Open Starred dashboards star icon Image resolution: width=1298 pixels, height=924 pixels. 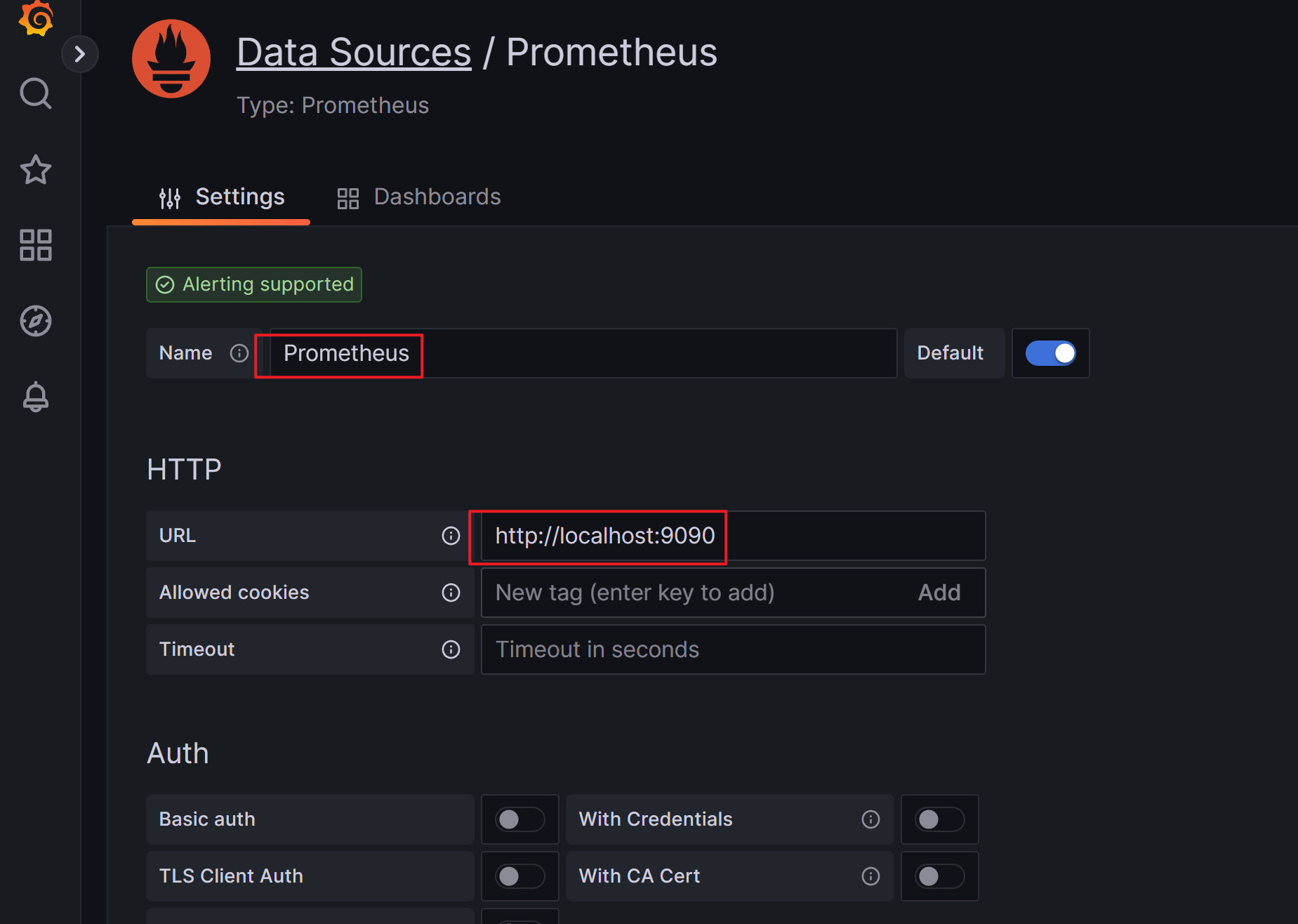(36, 170)
